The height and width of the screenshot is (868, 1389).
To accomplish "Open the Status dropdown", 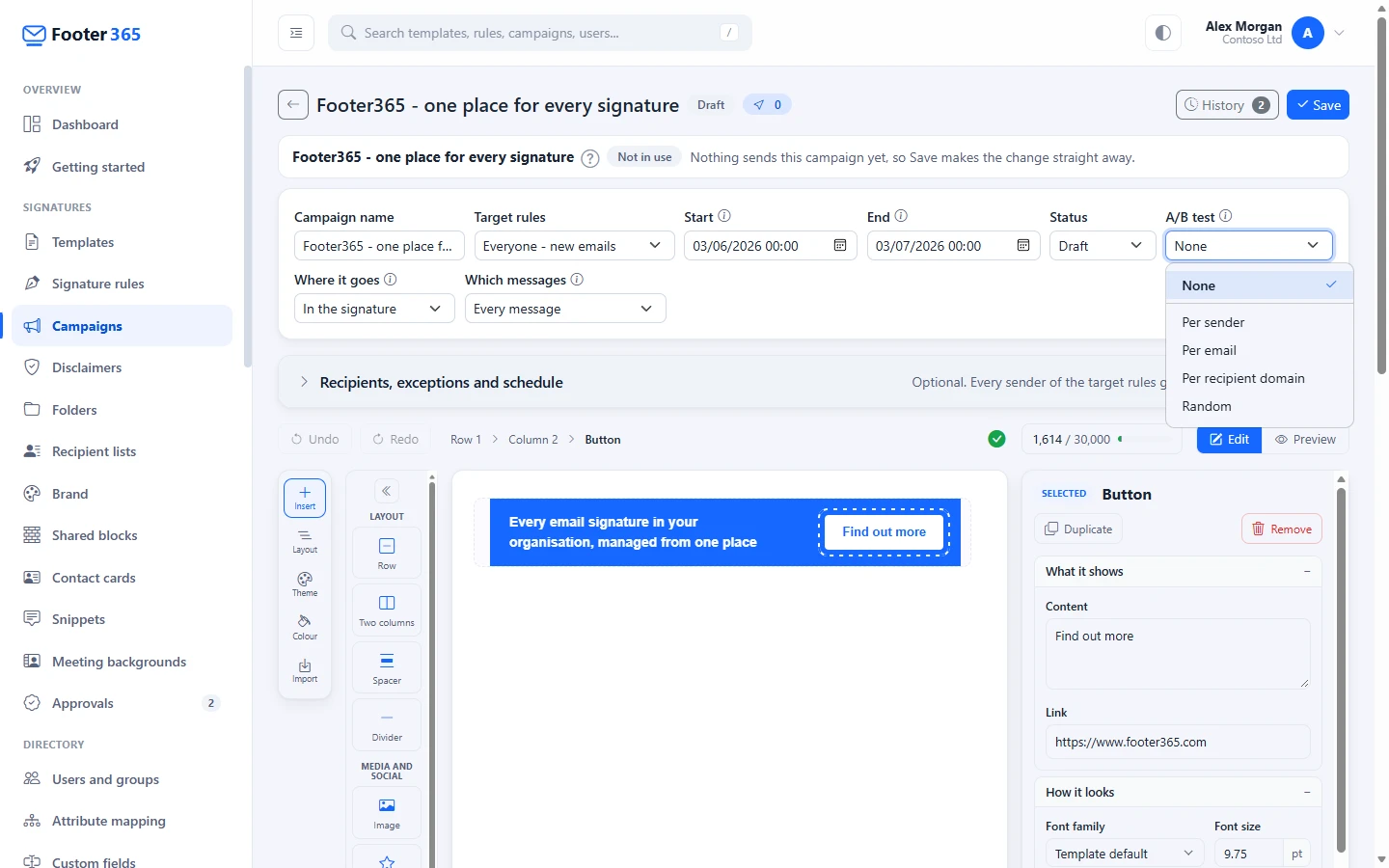I will coord(1102,246).
